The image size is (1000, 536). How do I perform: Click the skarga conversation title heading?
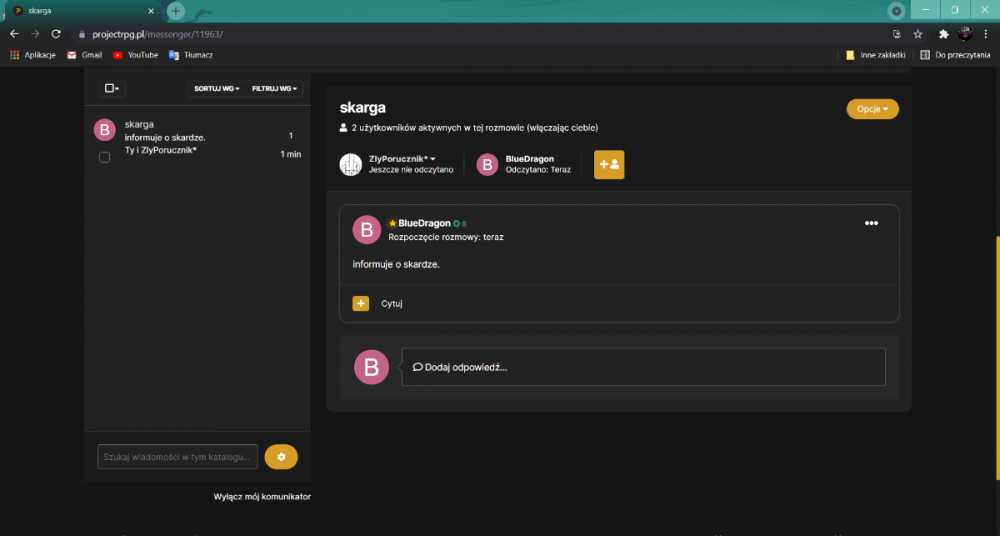[362, 108]
